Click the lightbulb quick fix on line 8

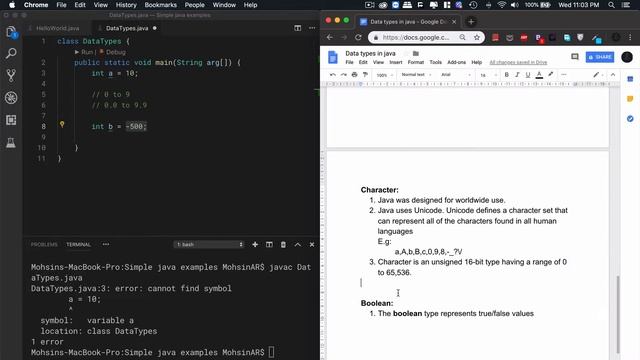tap(62, 124)
